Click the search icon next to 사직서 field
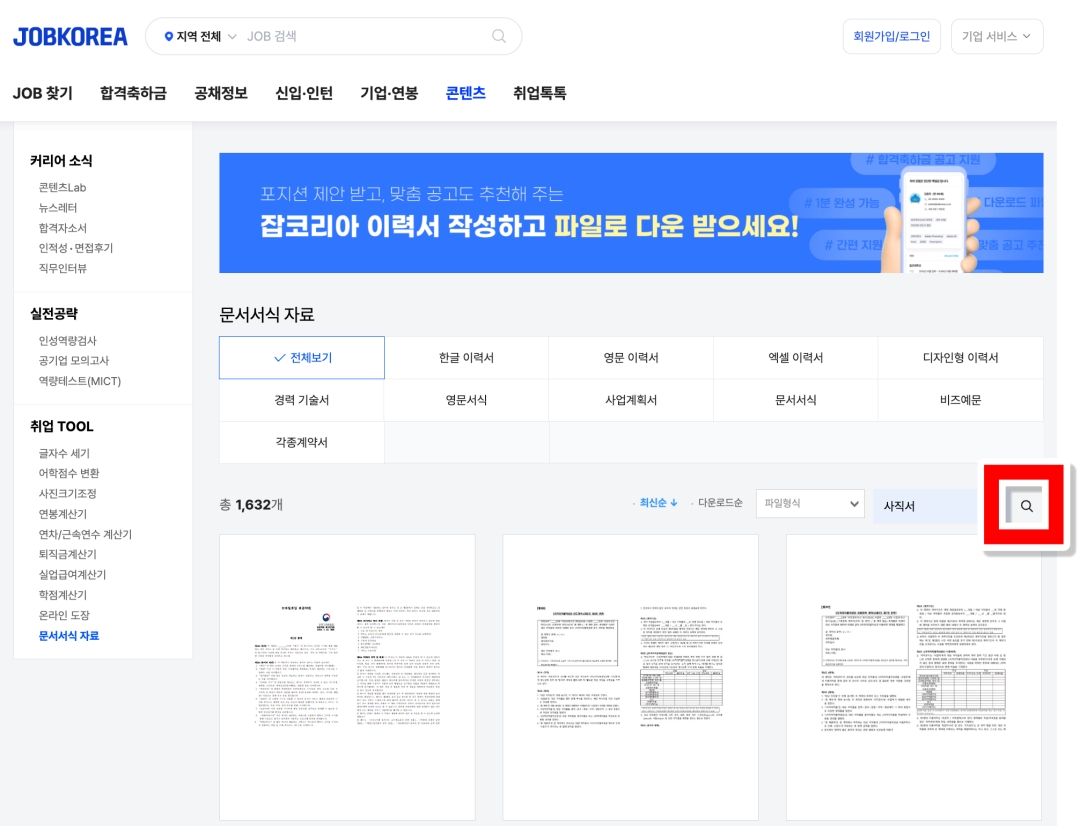Screen dimensions: 1080x826 1026,506
